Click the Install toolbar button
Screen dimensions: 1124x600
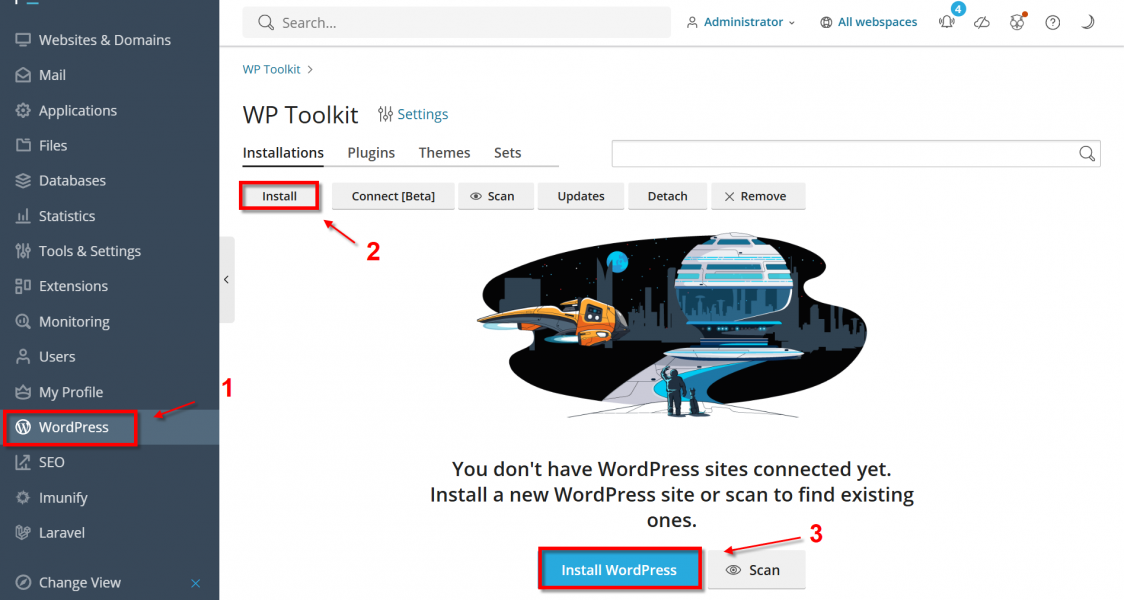click(x=280, y=196)
